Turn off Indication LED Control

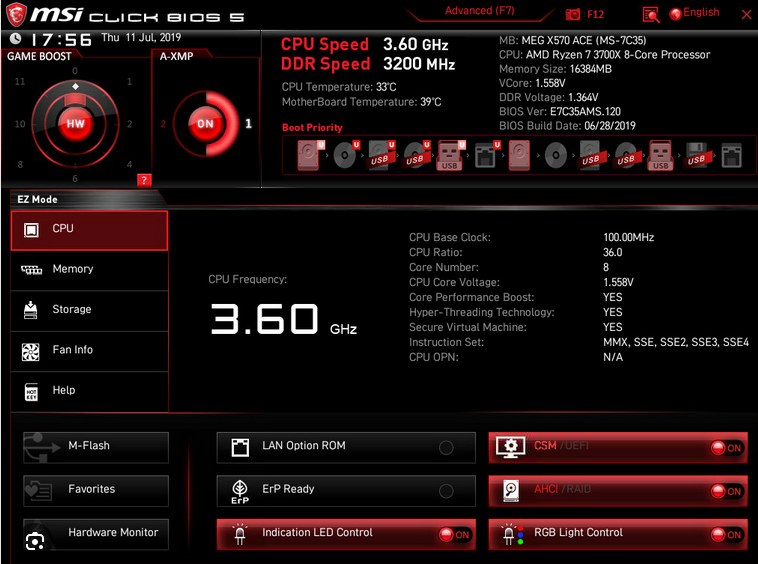tap(454, 535)
